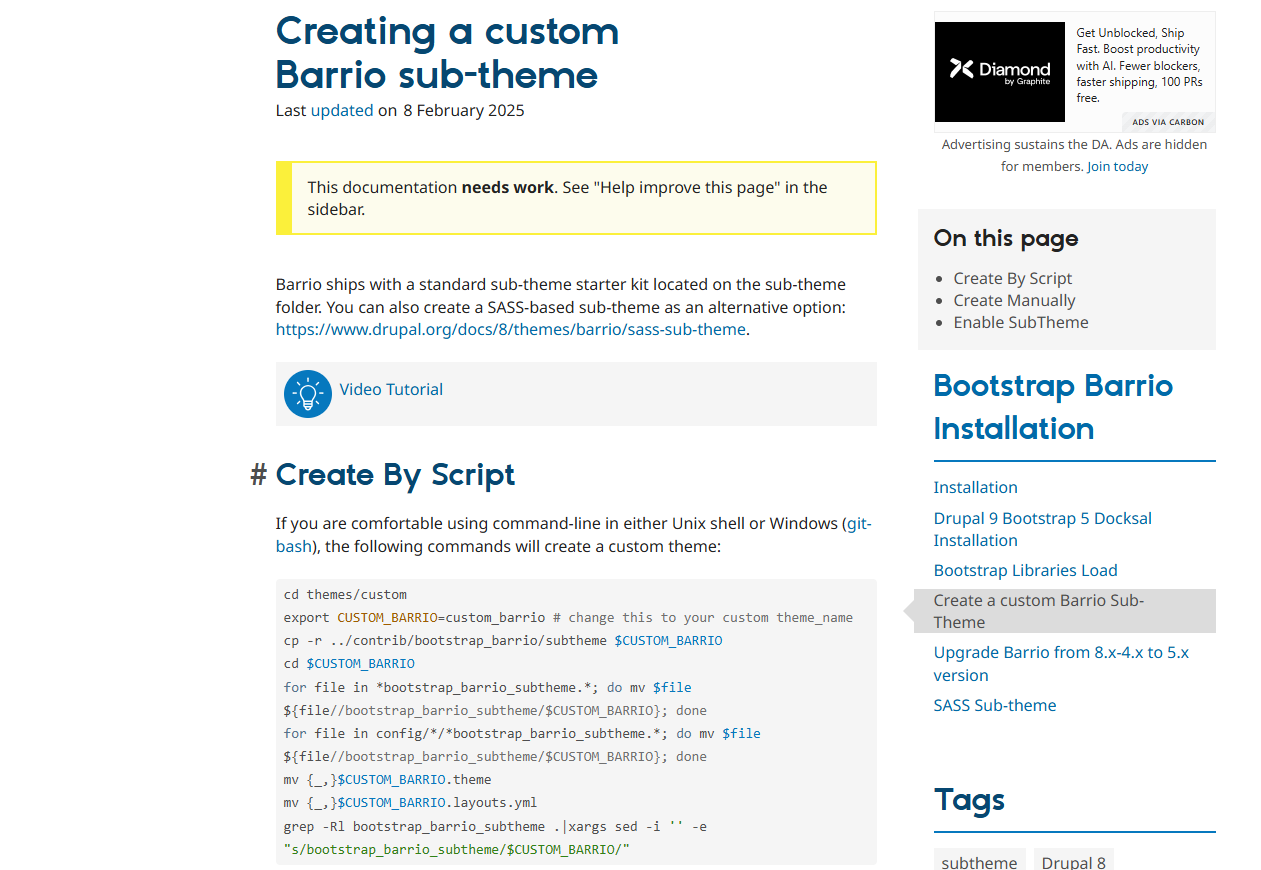This screenshot has height=870, width=1261.
Task: Click the 'mv {_,}$CUSTOM_BARRIO.layouts.yml' code line
Action: click(411, 802)
